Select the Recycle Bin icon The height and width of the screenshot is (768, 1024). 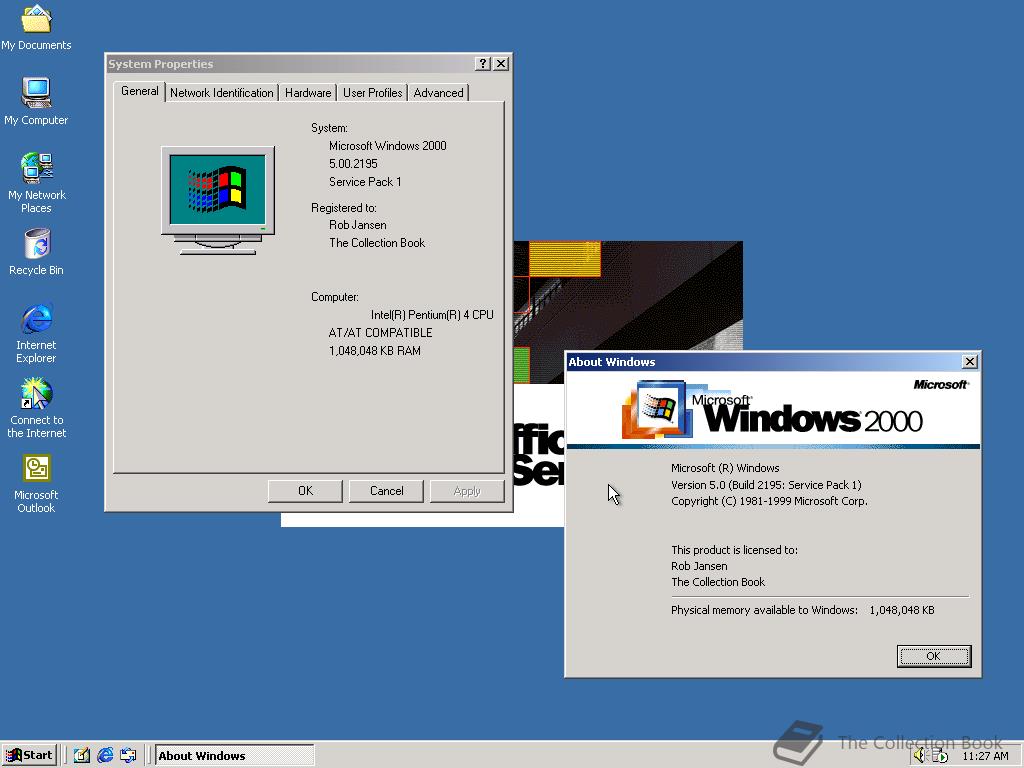click(36, 251)
